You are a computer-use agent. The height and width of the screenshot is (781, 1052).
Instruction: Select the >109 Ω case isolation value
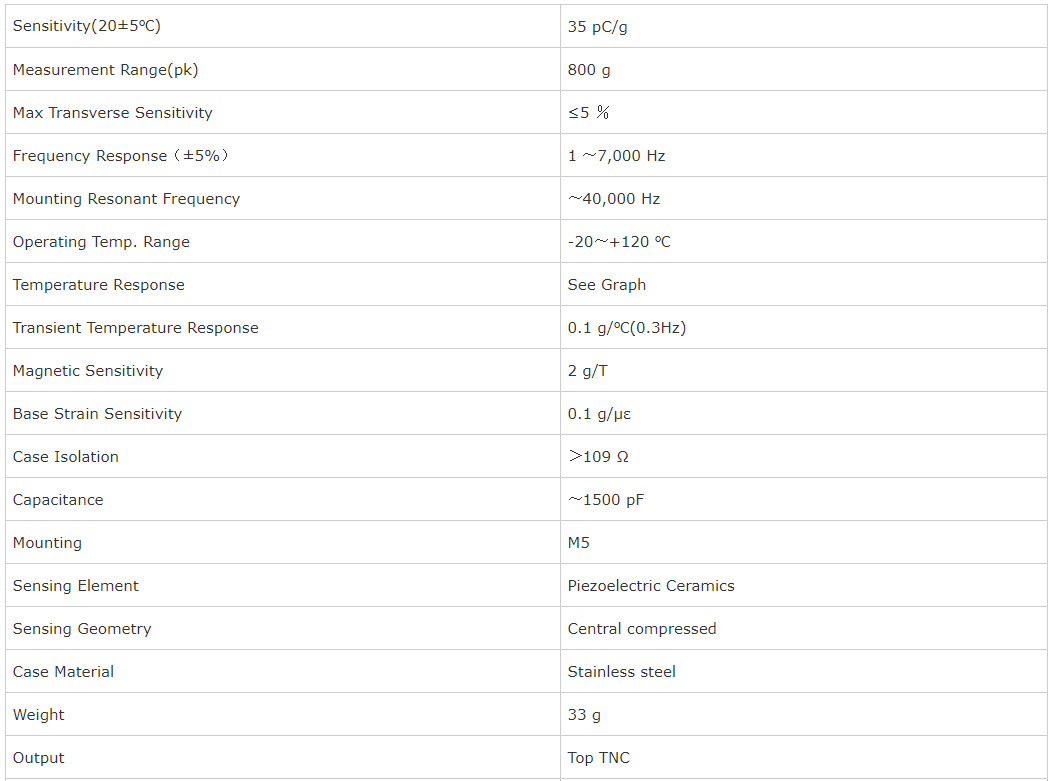(598, 456)
